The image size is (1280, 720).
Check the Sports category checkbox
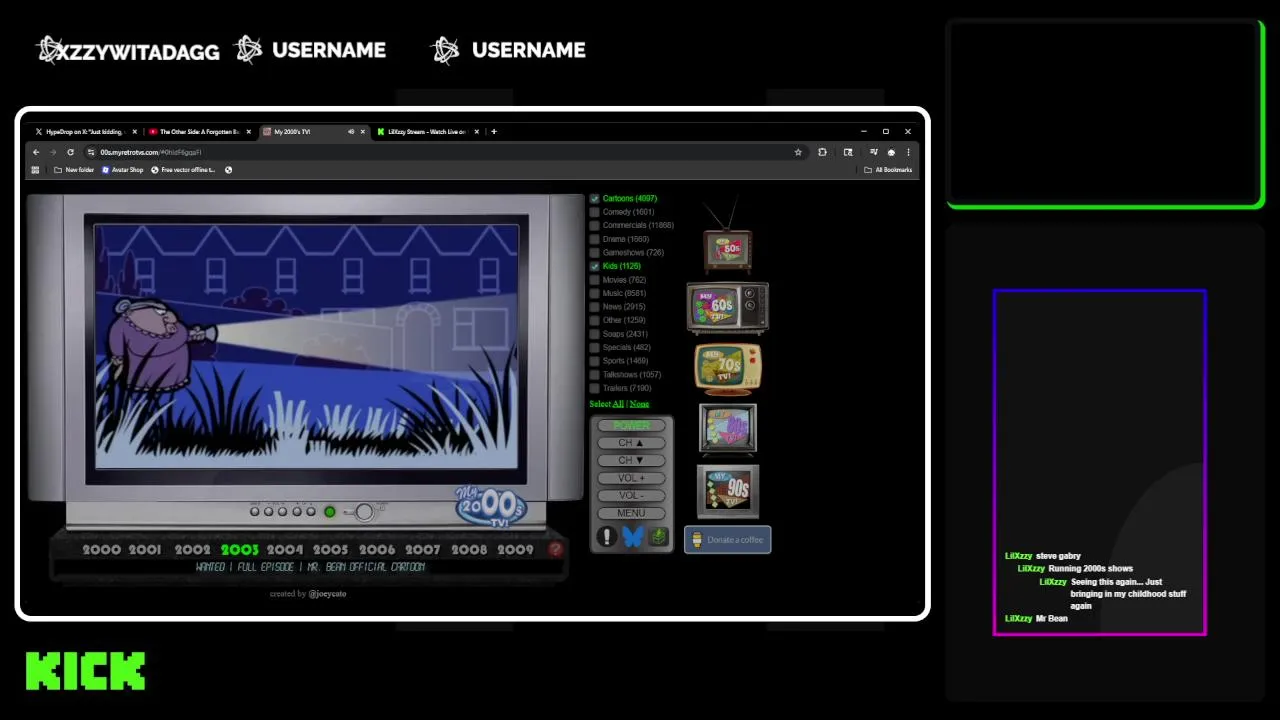click(x=594, y=361)
